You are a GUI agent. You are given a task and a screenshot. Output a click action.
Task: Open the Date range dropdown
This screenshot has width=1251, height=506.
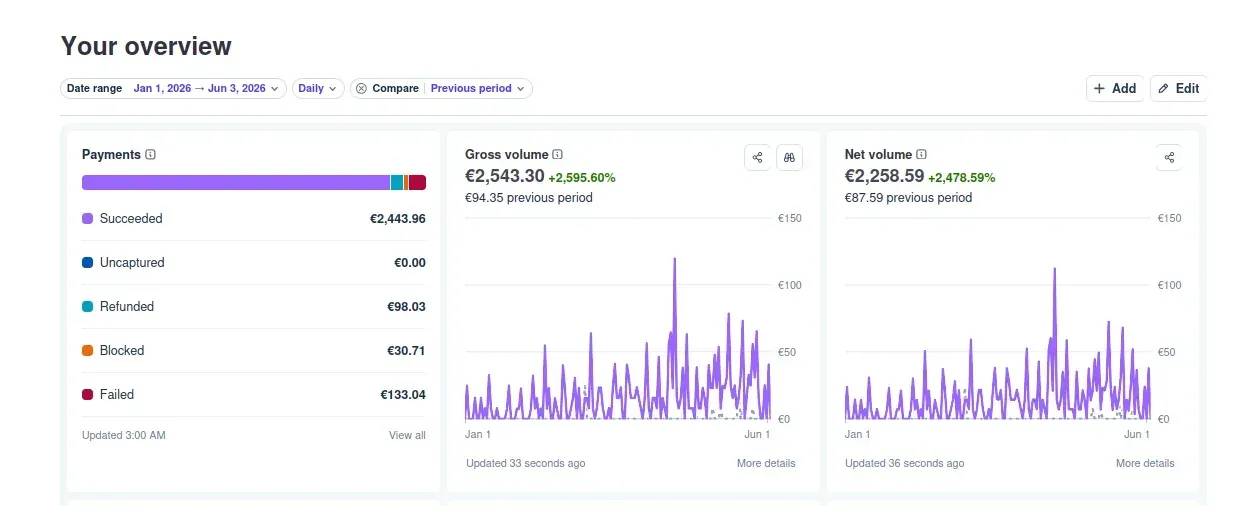click(173, 88)
